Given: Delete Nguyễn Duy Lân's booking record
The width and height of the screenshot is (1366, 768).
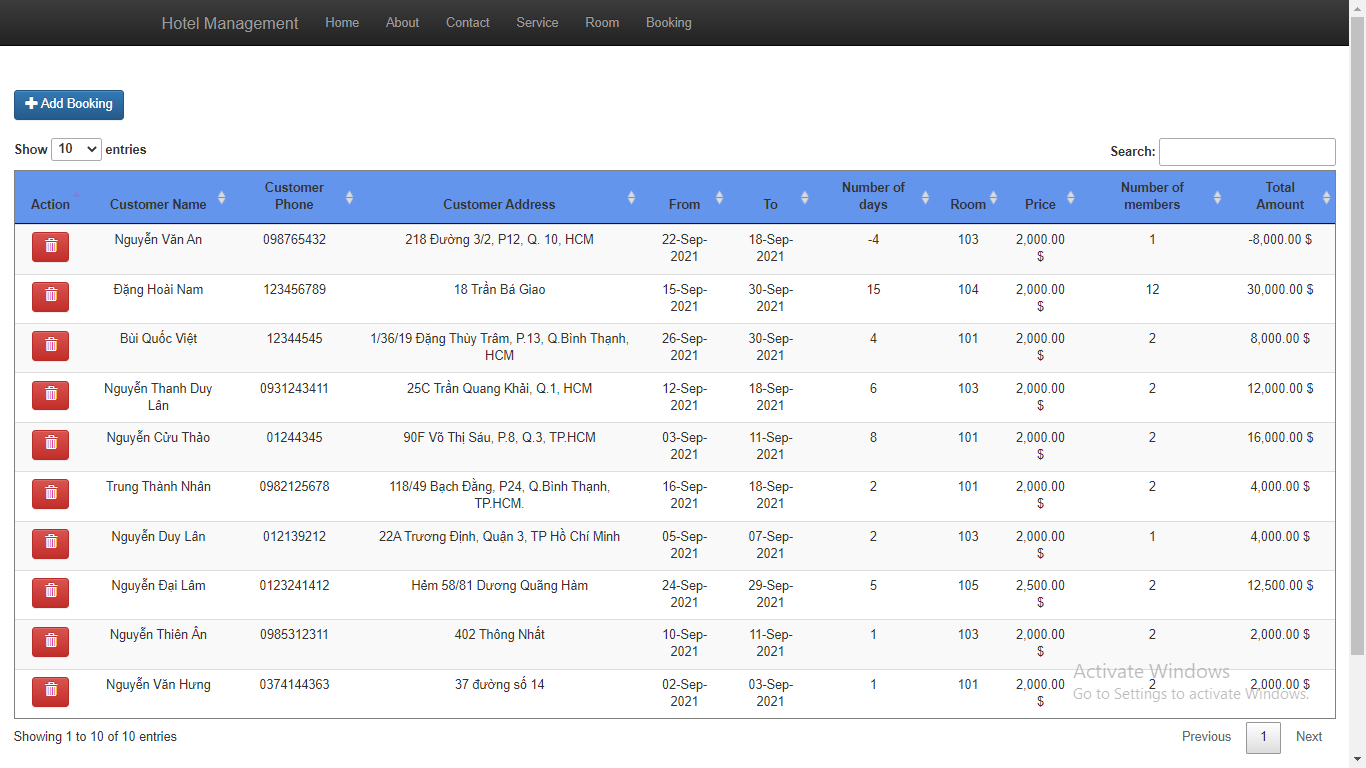Looking at the screenshot, I should pos(50,543).
